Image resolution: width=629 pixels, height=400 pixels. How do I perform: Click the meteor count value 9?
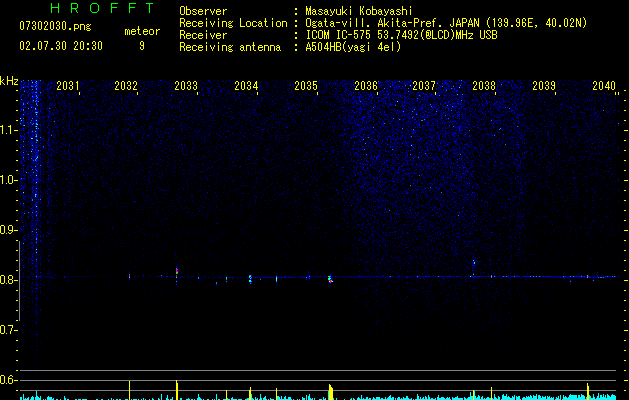(142, 46)
